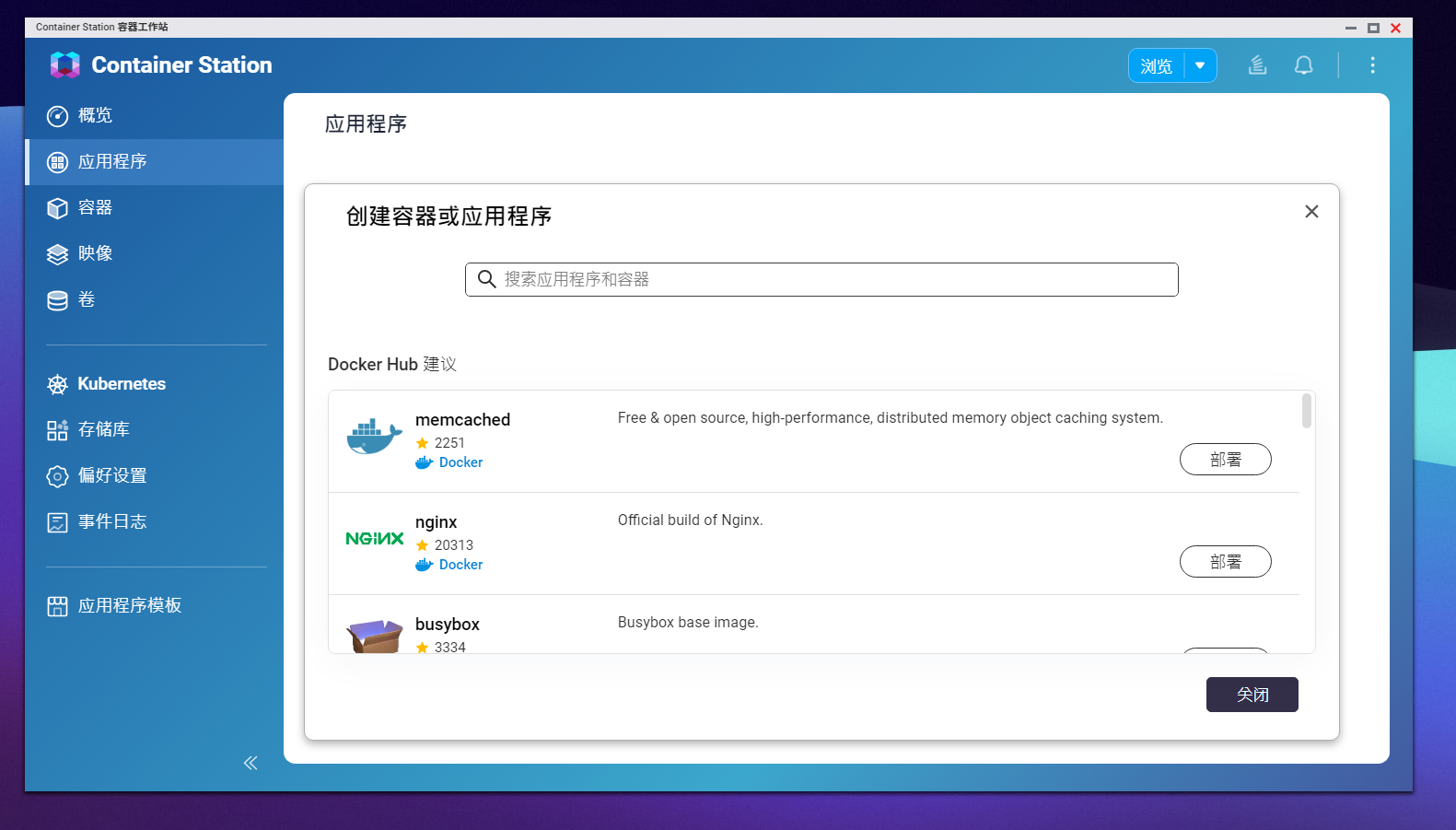Click the 'Busybox base image.' description

tap(688, 623)
